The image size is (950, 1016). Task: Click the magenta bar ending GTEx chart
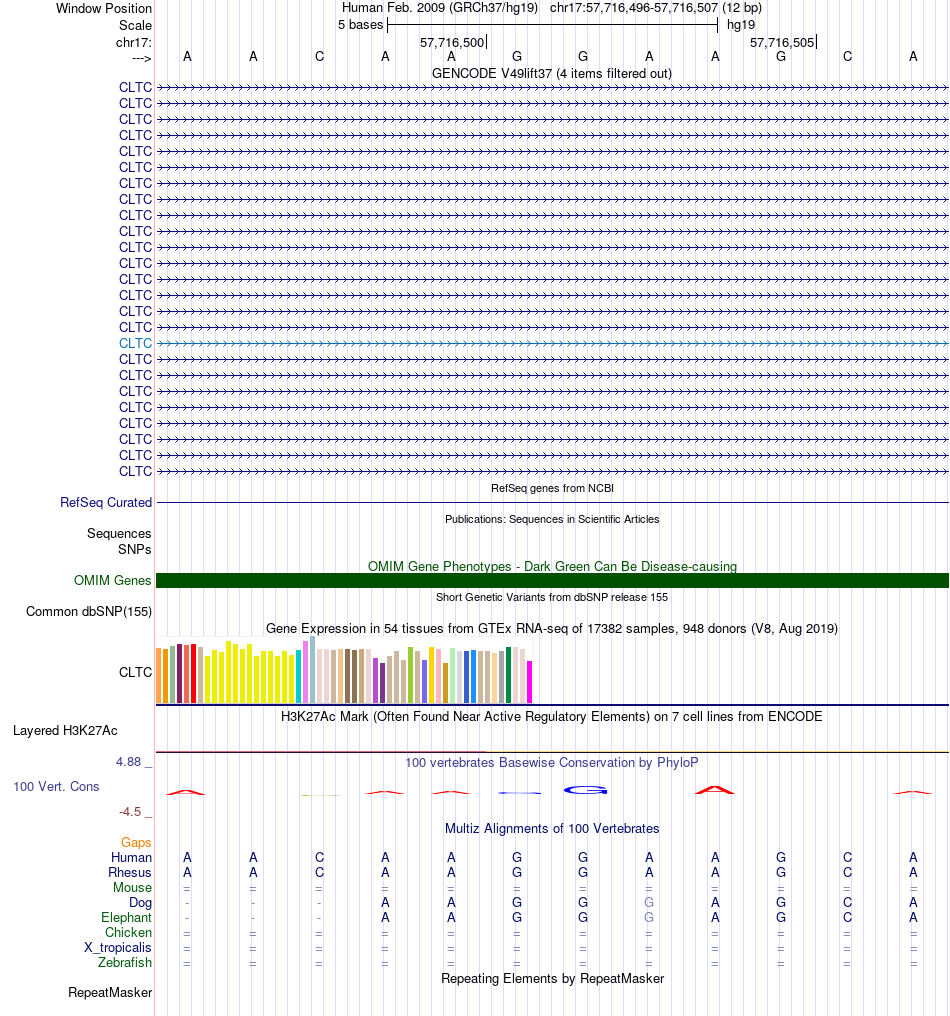tap(529, 682)
